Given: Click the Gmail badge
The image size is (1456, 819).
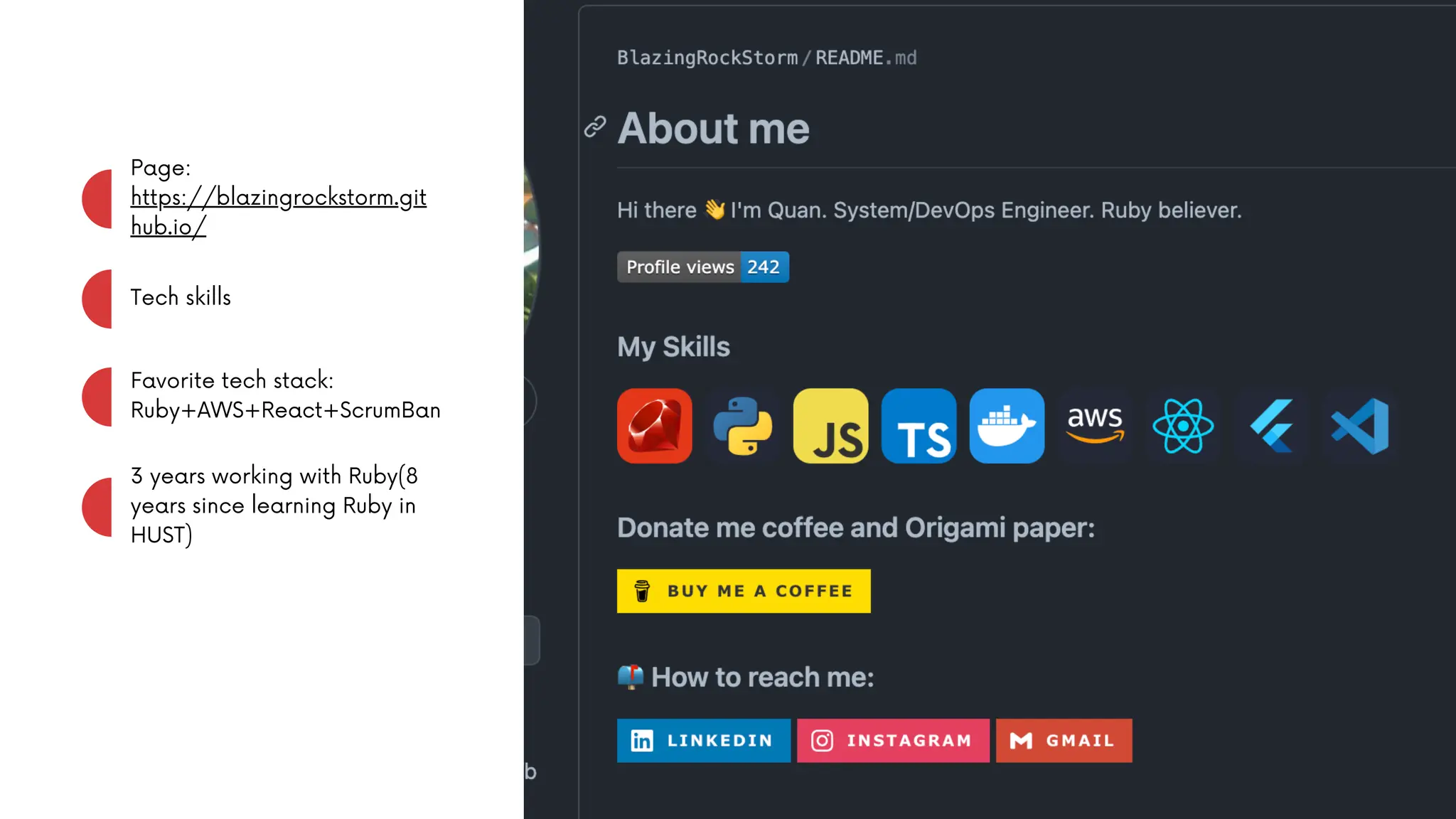Looking at the screenshot, I should [x=1064, y=740].
